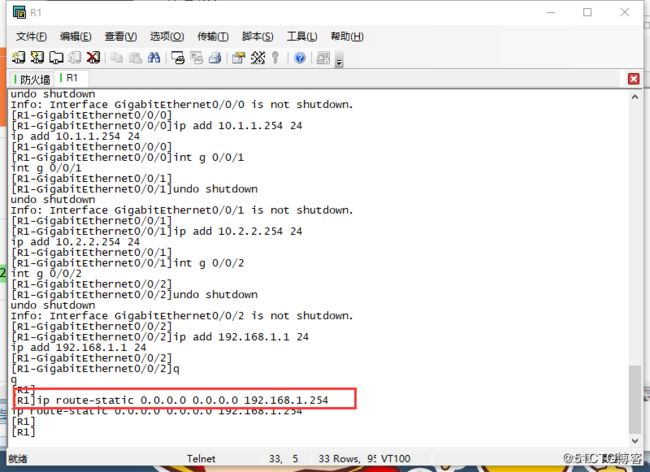Open Session Options from the toolbar
The image size is (650, 472).
click(239, 58)
